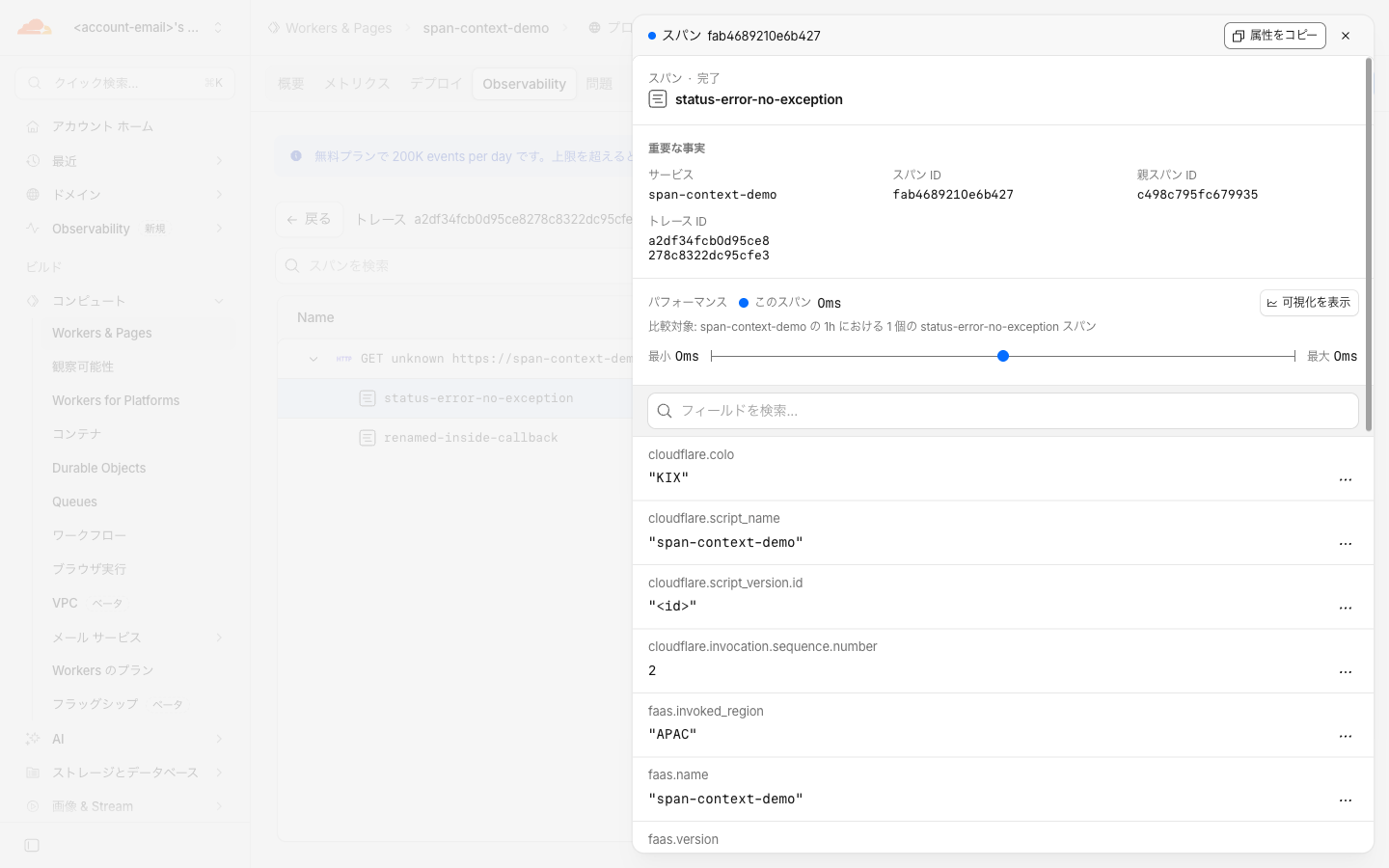
Task: Click the span search field in trace view
Action: point(455,265)
